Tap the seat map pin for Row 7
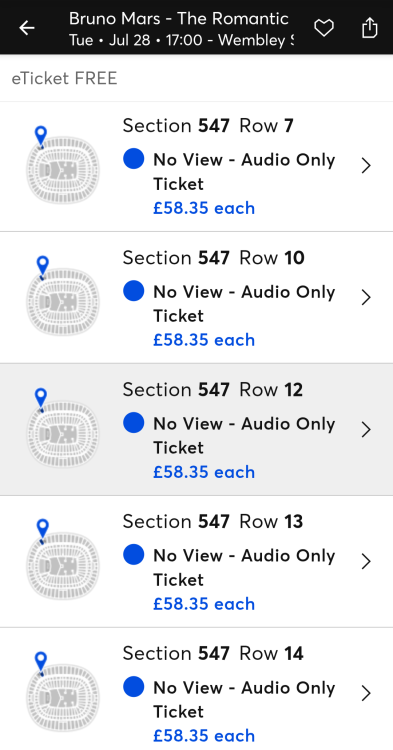393x750 pixels. pyautogui.click(x=41, y=136)
